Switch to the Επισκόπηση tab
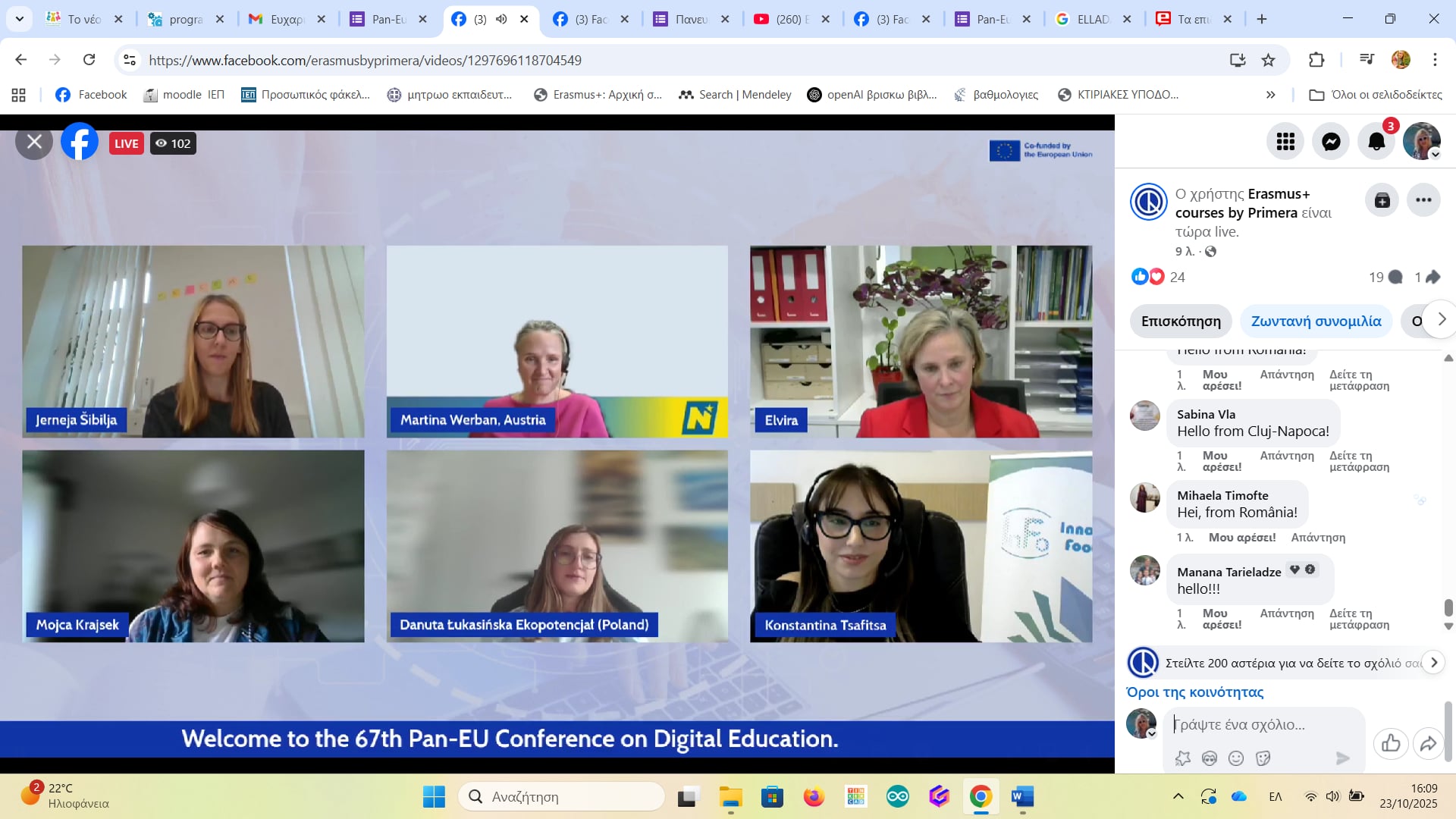The height and width of the screenshot is (819, 1456). click(1181, 322)
